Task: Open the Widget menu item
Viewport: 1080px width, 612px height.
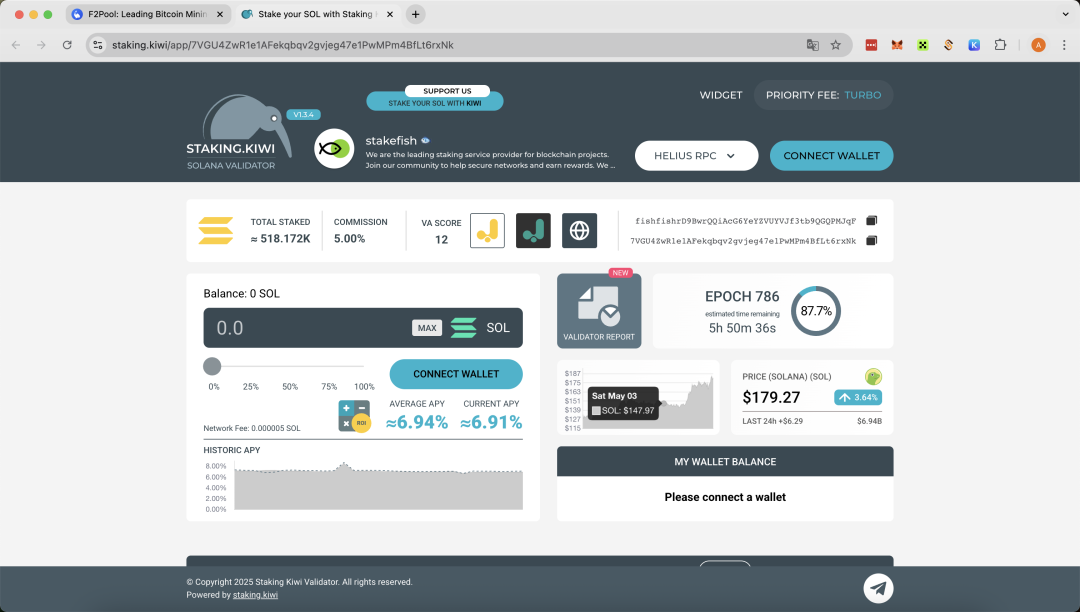Action: pyautogui.click(x=720, y=95)
